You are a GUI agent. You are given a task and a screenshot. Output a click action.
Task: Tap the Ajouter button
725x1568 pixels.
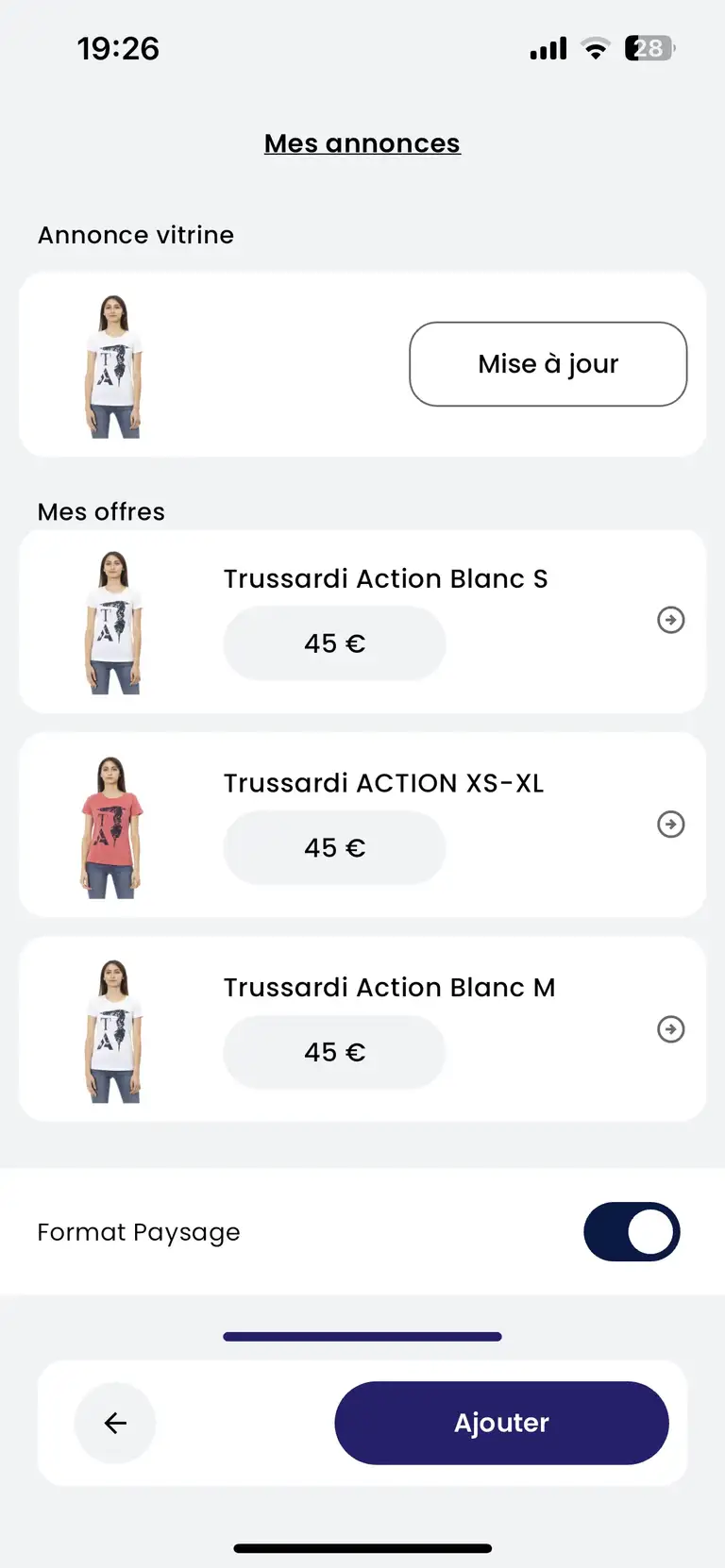tap(501, 1423)
